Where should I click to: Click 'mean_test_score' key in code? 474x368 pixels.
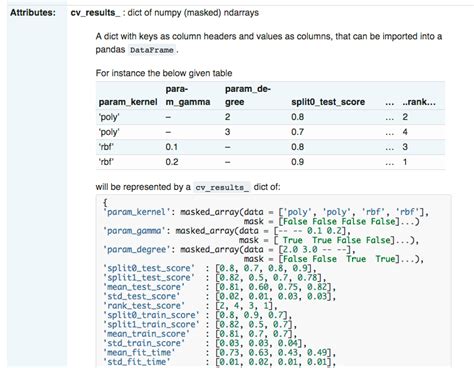[144, 287]
